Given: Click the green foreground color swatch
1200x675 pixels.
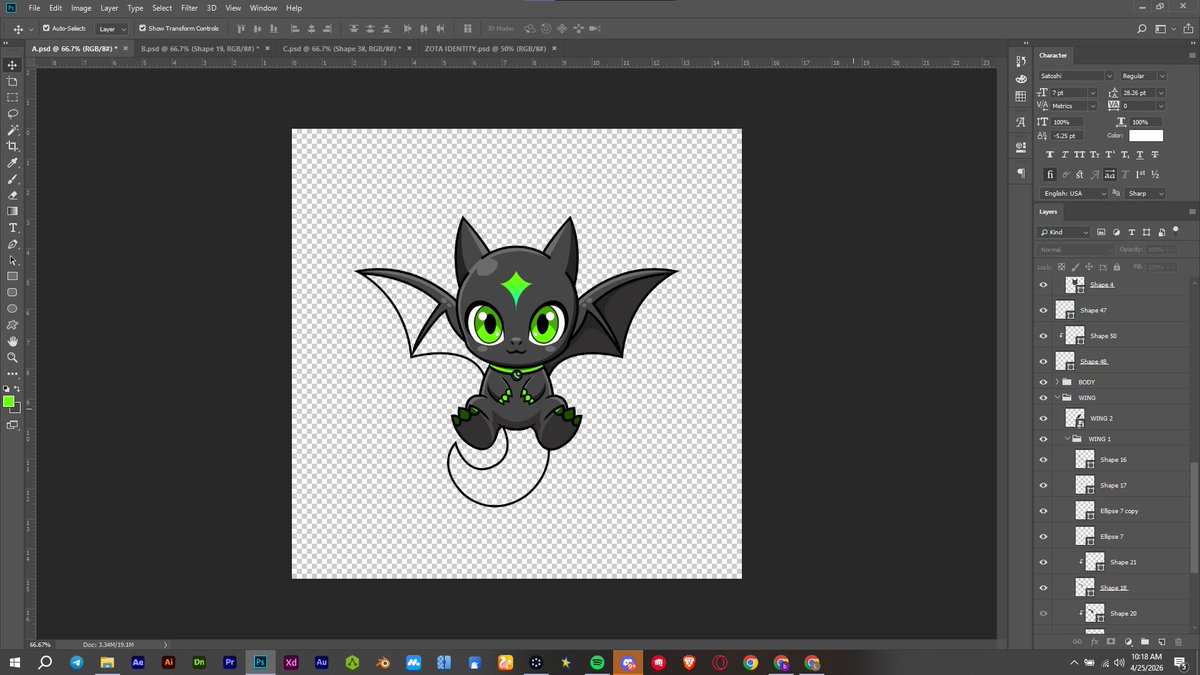Looking at the screenshot, I should pyautogui.click(x=8, y=401).
